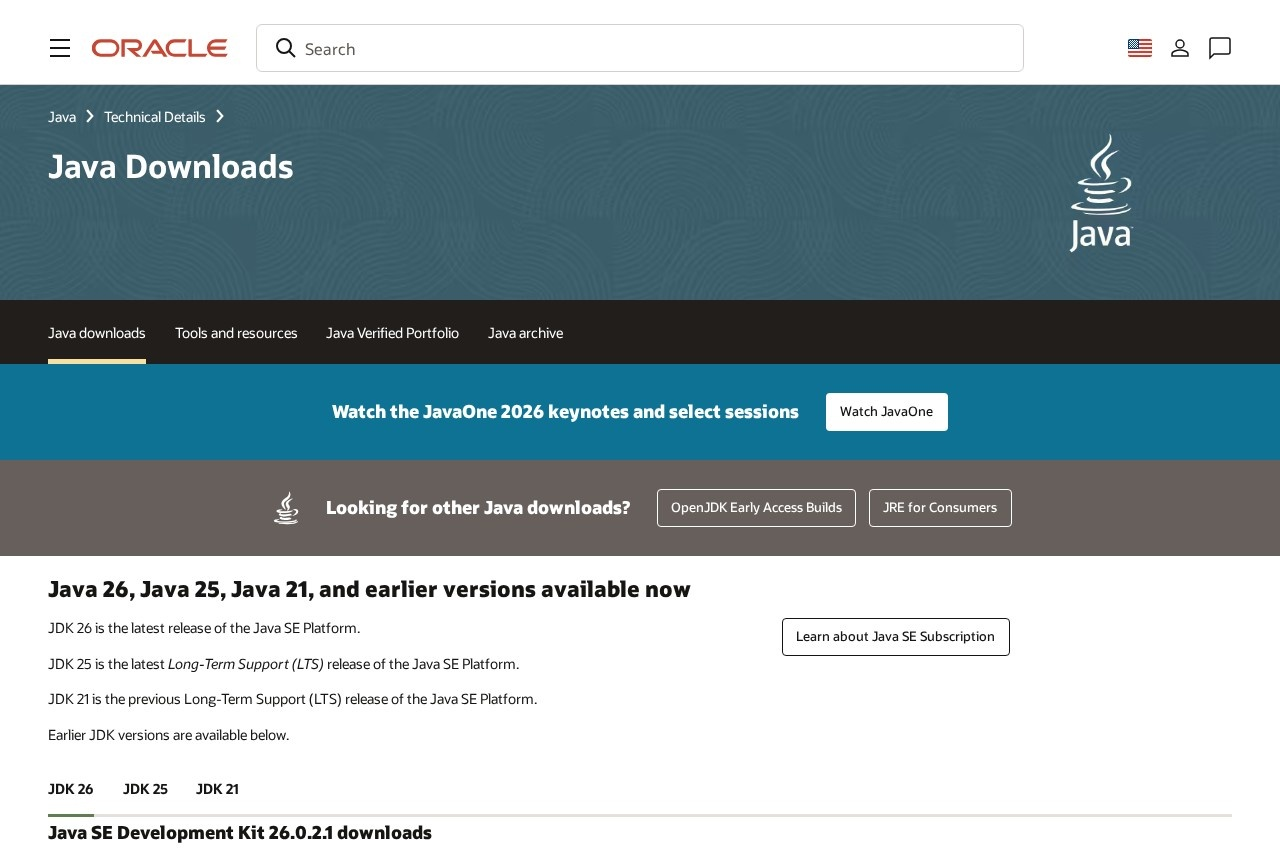Click 'JDK 26 is the latest release' line

pyautogui.click(x=204, y=628)
